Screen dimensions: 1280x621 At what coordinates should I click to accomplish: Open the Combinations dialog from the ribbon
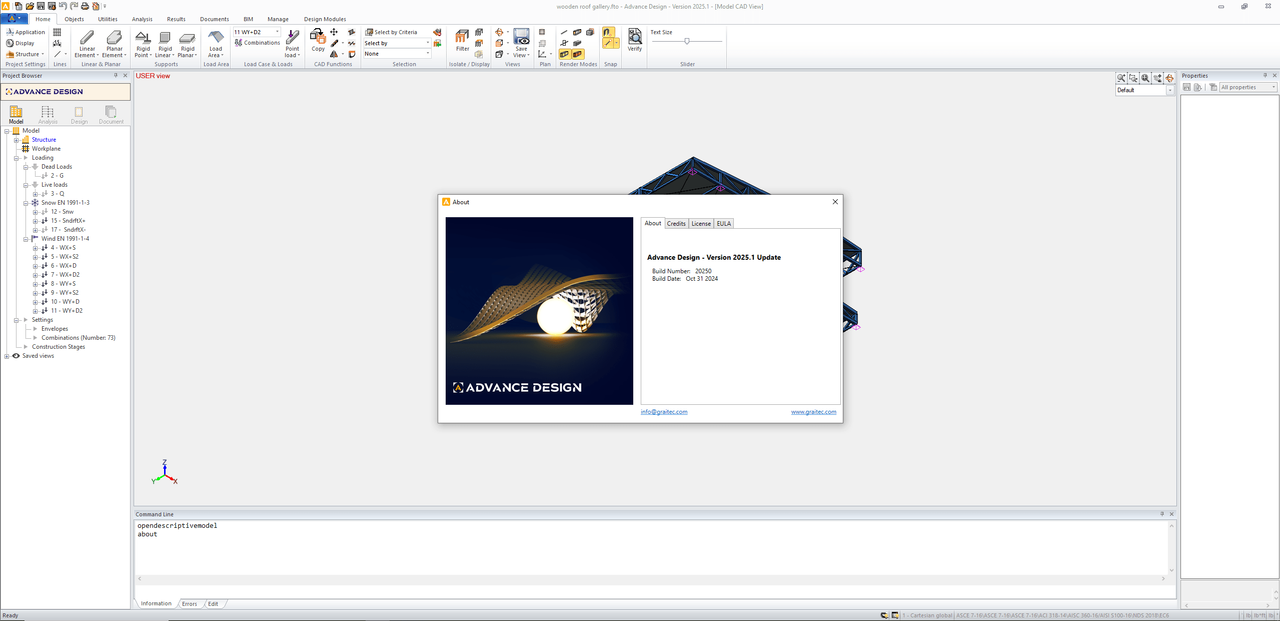click(257, 43)
